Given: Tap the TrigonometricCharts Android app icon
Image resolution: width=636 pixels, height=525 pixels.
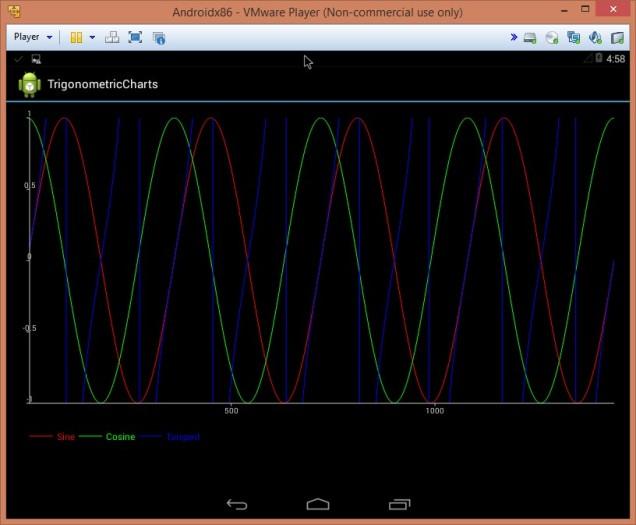Looking at the screenshot, I should [29, 85].
